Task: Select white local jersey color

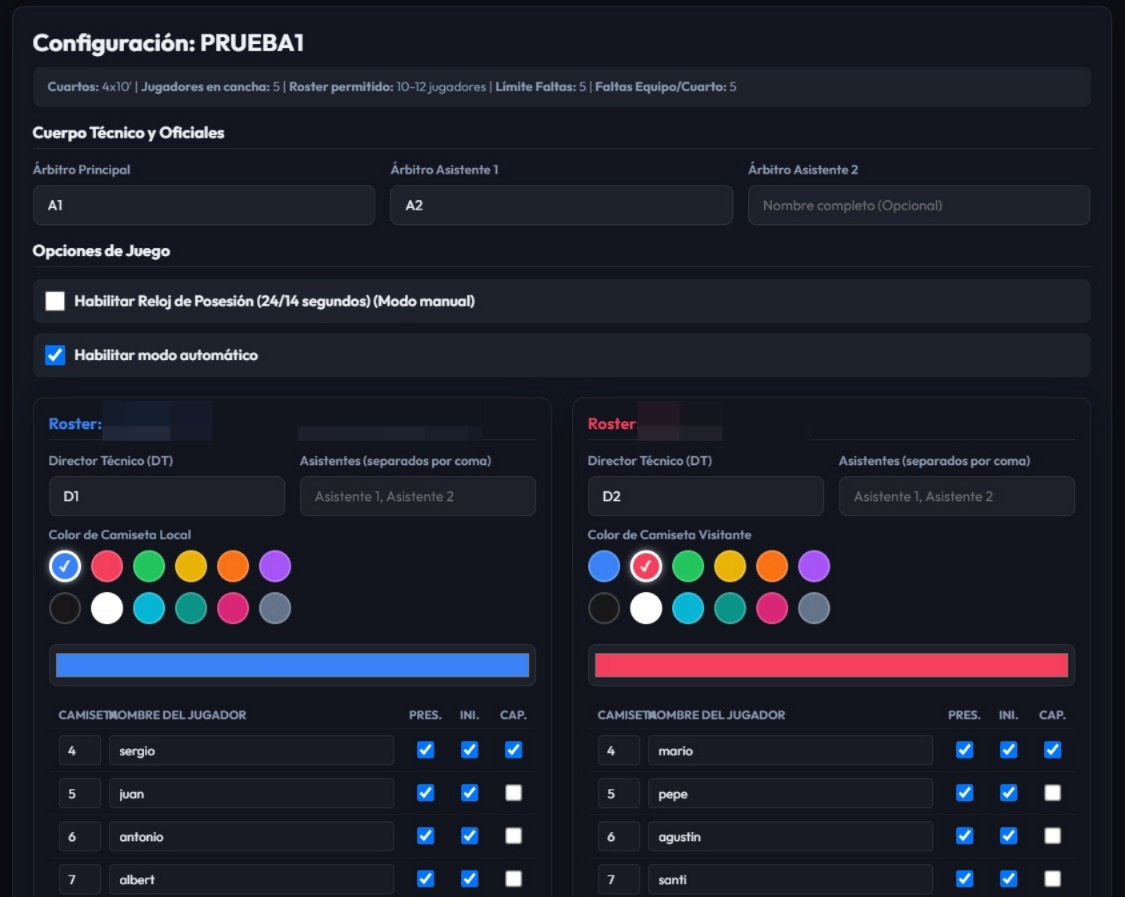Action: point(107,609)
